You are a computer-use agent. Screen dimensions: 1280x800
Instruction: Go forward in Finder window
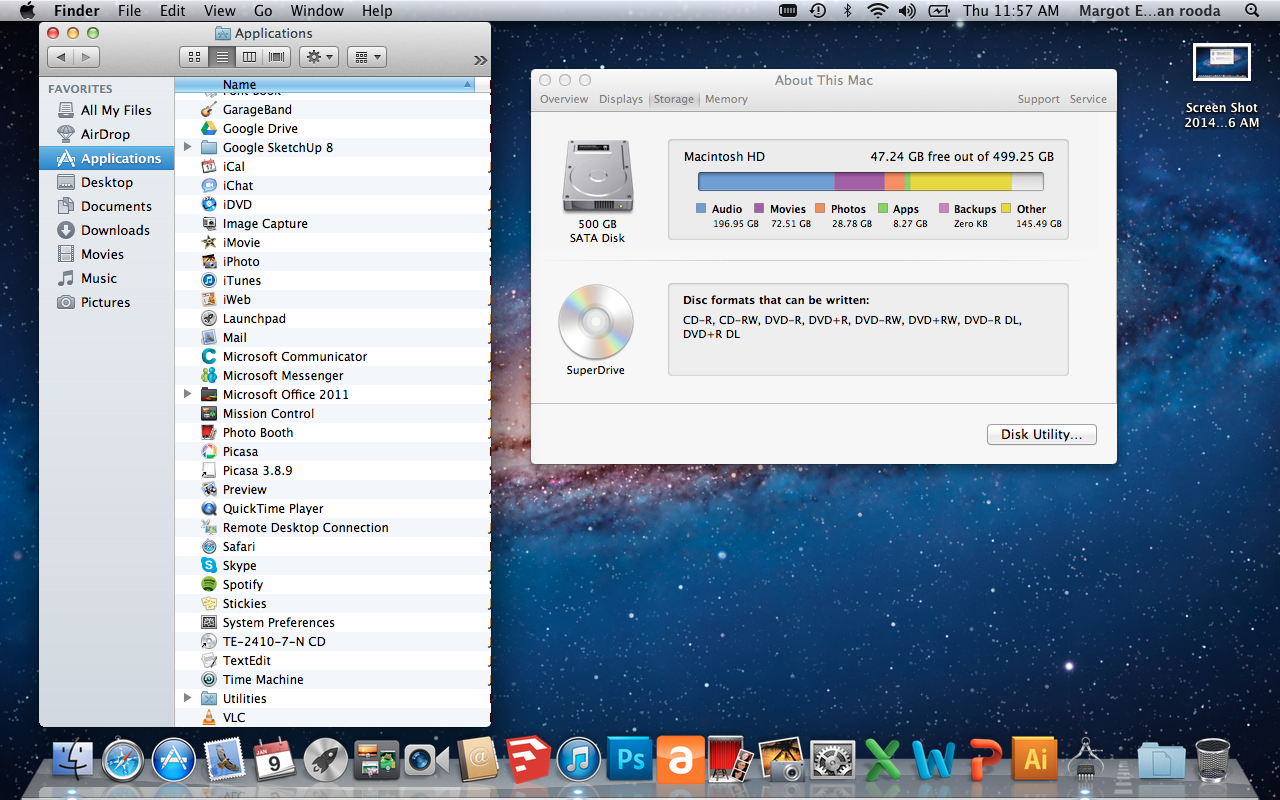[87, 57]
